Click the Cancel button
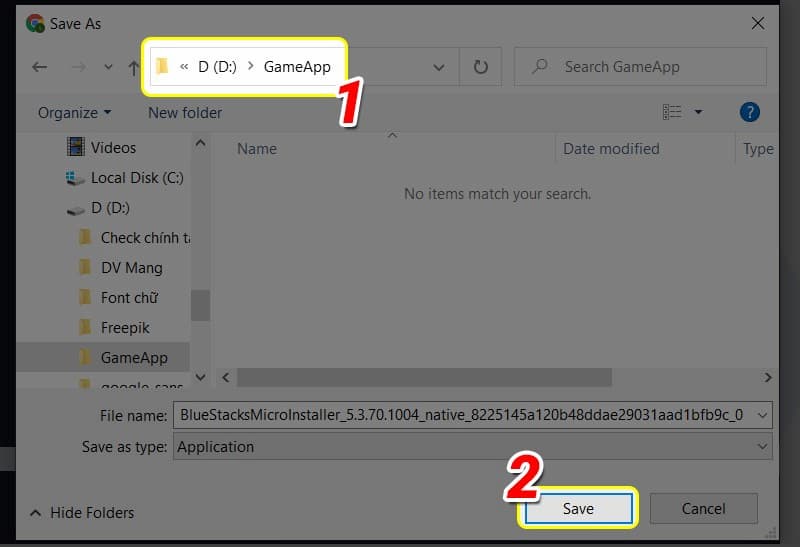 pos(703,508)
